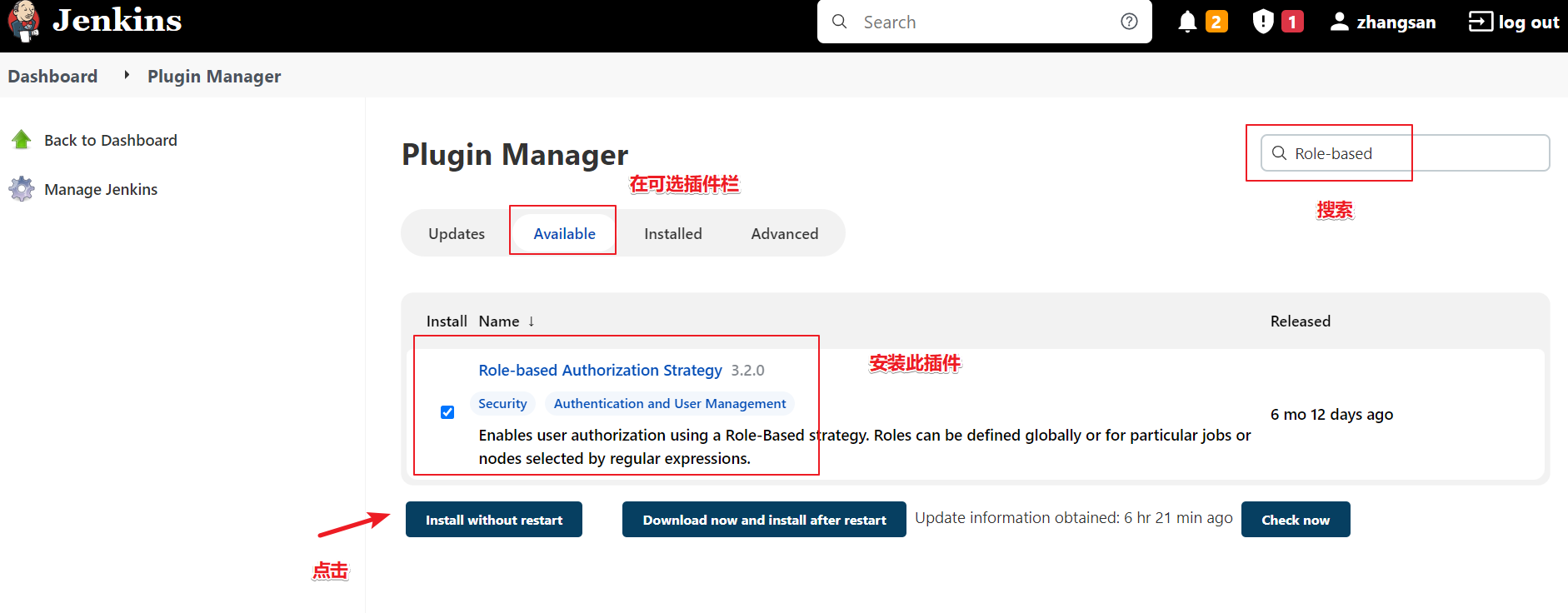Open zhangsan user profile
Image resolution: width=1568 pixels, height=613 pixels.
pyautogui.click(x=1383, y=22)
